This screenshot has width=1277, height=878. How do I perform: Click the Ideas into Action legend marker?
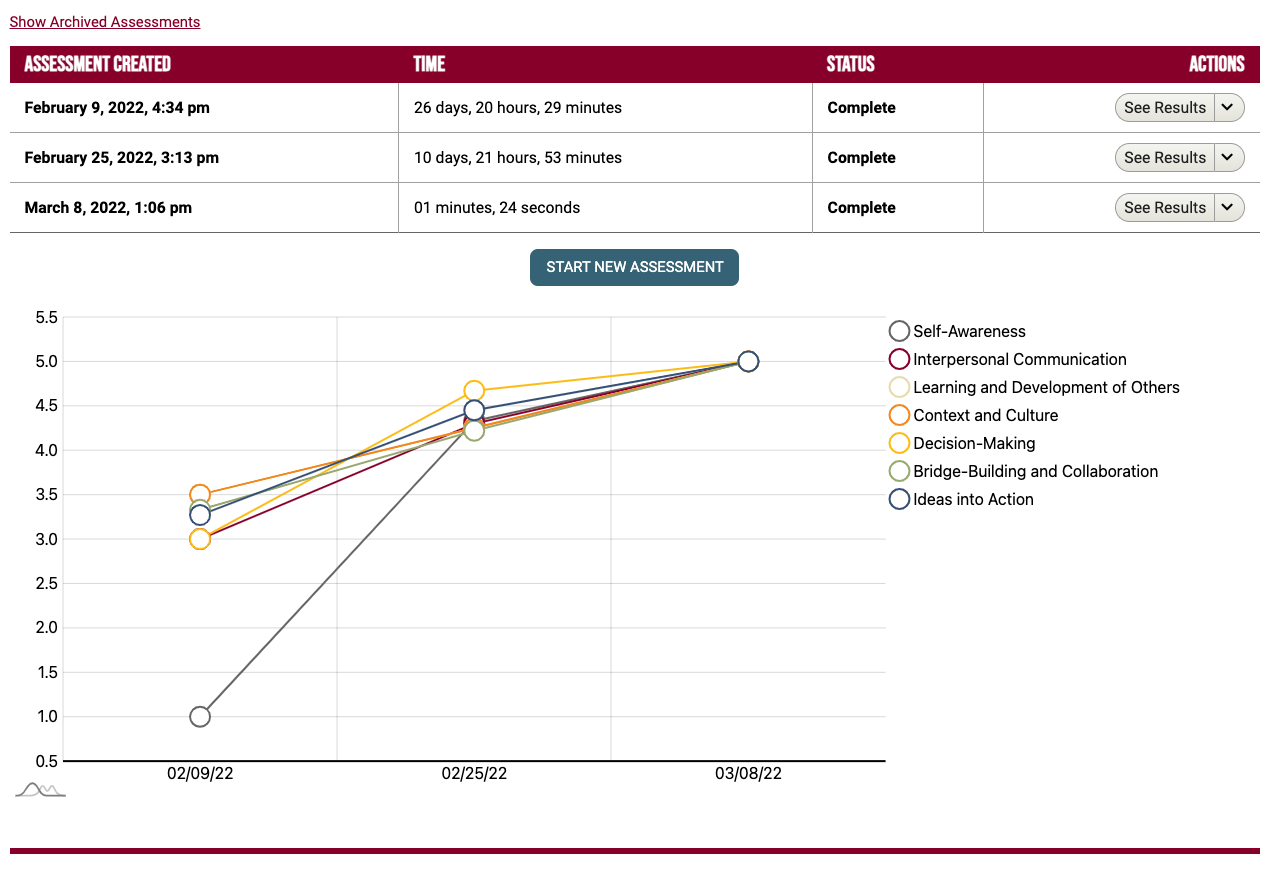pos(898,499)
